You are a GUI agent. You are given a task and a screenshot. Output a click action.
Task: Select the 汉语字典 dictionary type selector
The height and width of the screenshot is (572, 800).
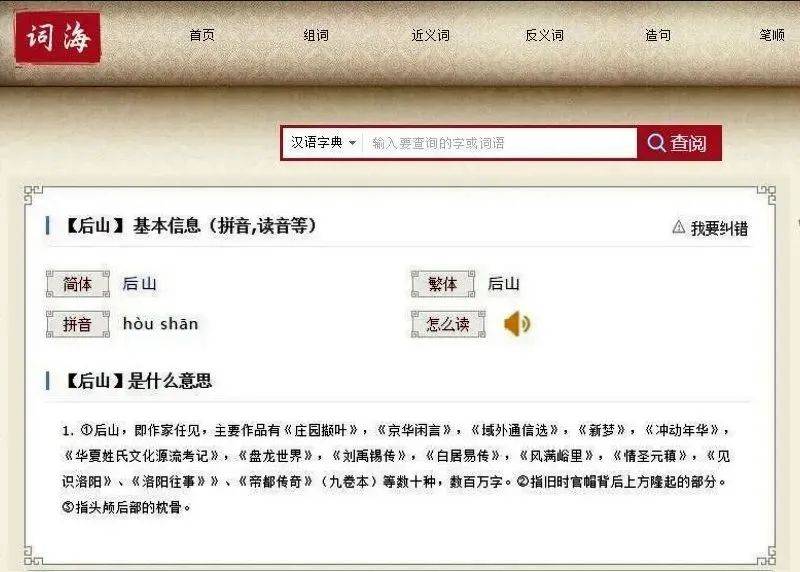[323, 143]
